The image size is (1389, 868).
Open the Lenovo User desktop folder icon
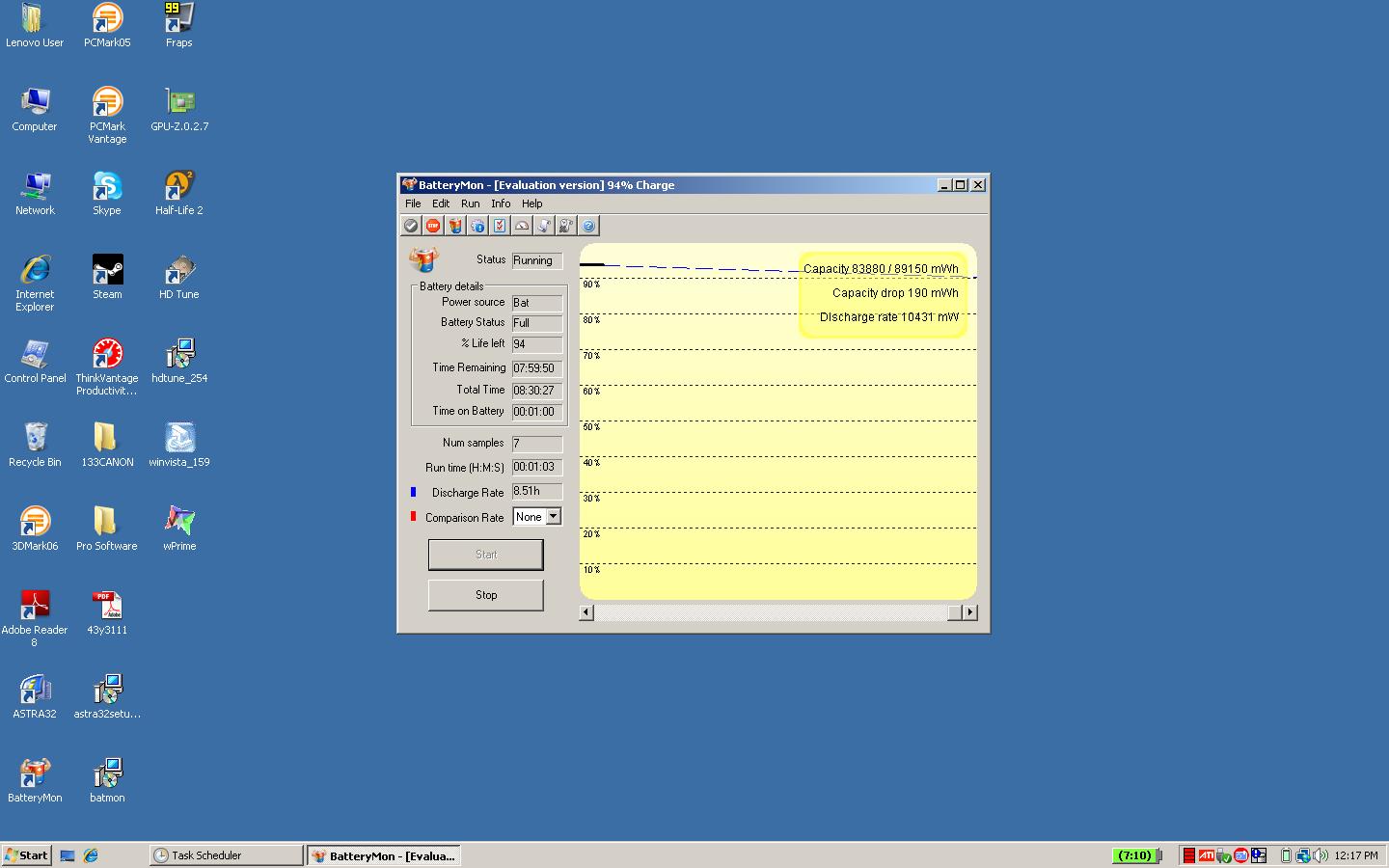[x=34, y=26]
